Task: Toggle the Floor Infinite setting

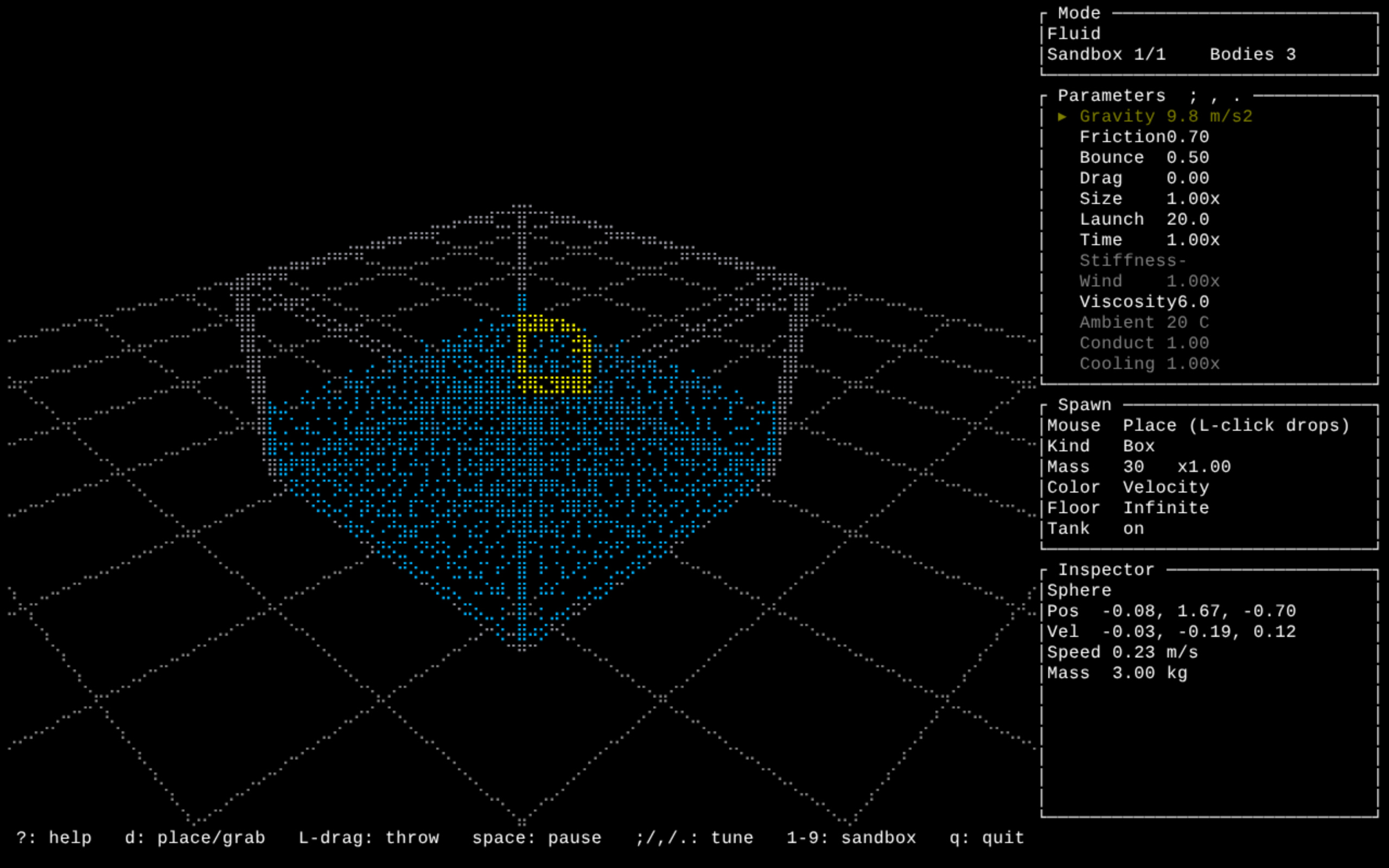Action: click(x=1128, y=508)
